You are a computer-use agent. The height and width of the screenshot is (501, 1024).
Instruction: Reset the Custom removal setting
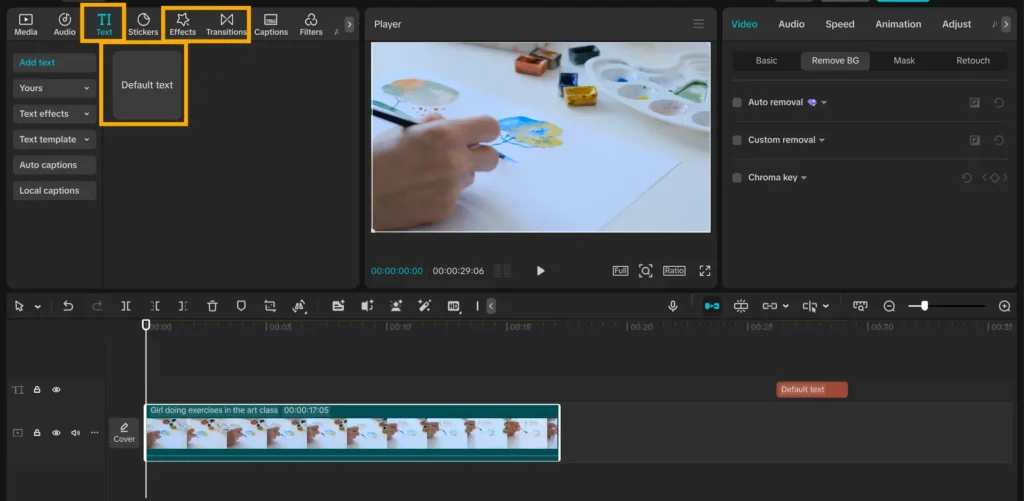click(x=999, y=140)
